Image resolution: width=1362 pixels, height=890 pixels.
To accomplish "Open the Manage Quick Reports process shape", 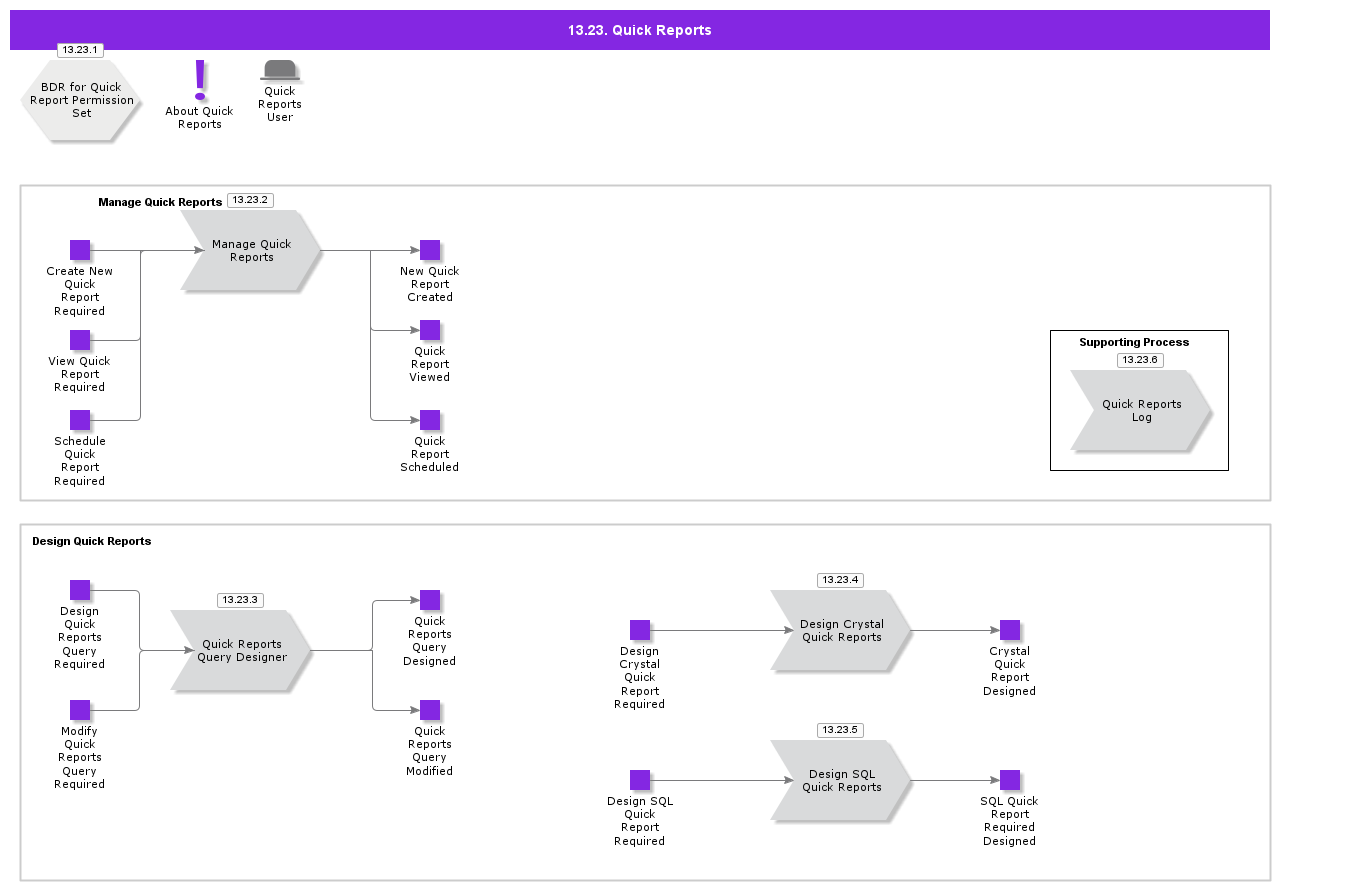I will [x=250, y=251].
